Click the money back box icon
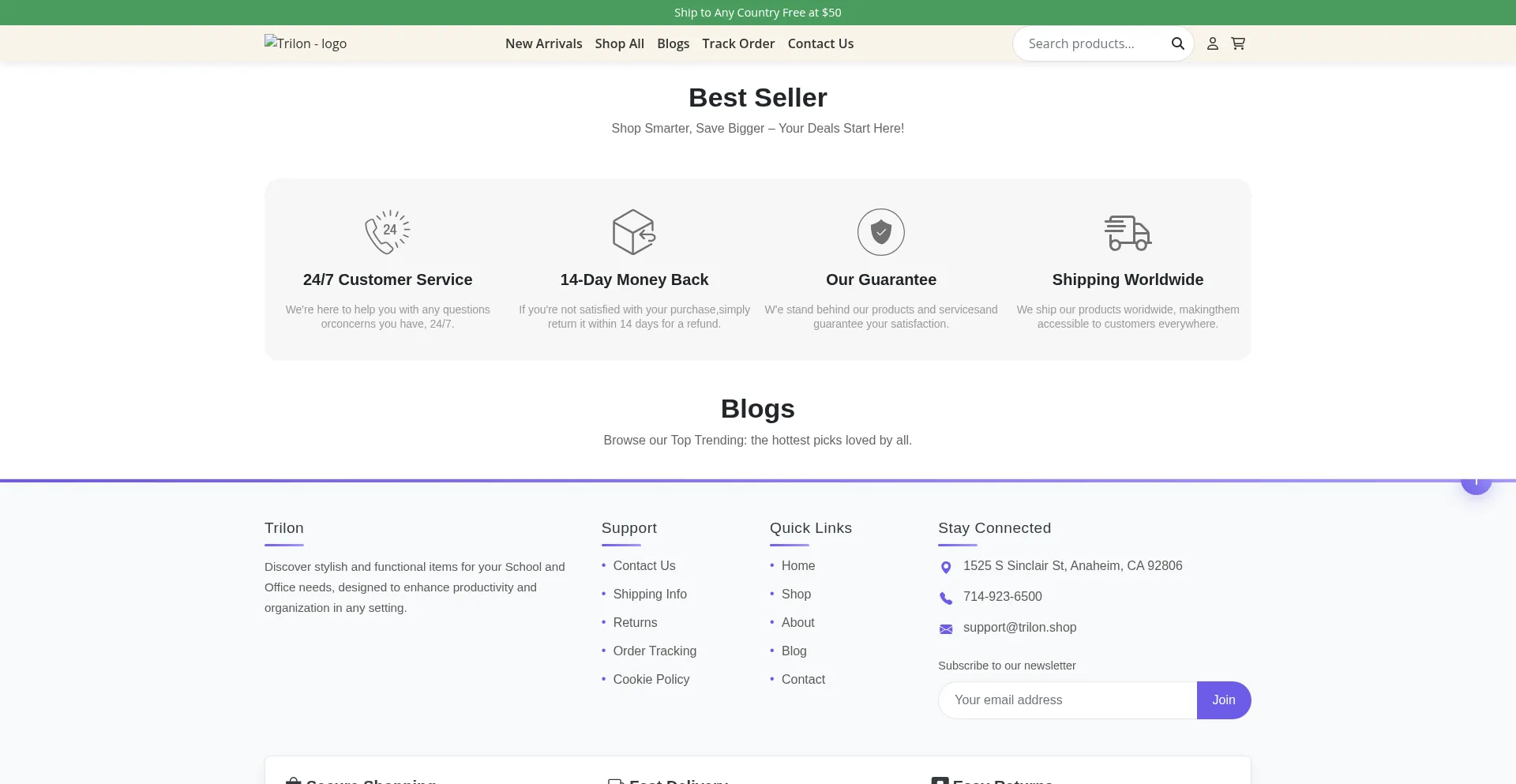 [634, 232]
